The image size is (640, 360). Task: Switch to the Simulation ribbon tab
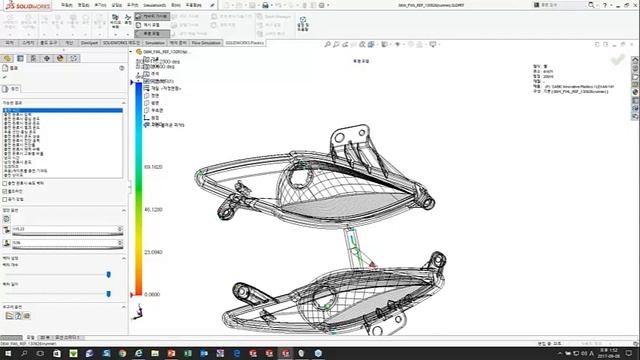[155, 43]
